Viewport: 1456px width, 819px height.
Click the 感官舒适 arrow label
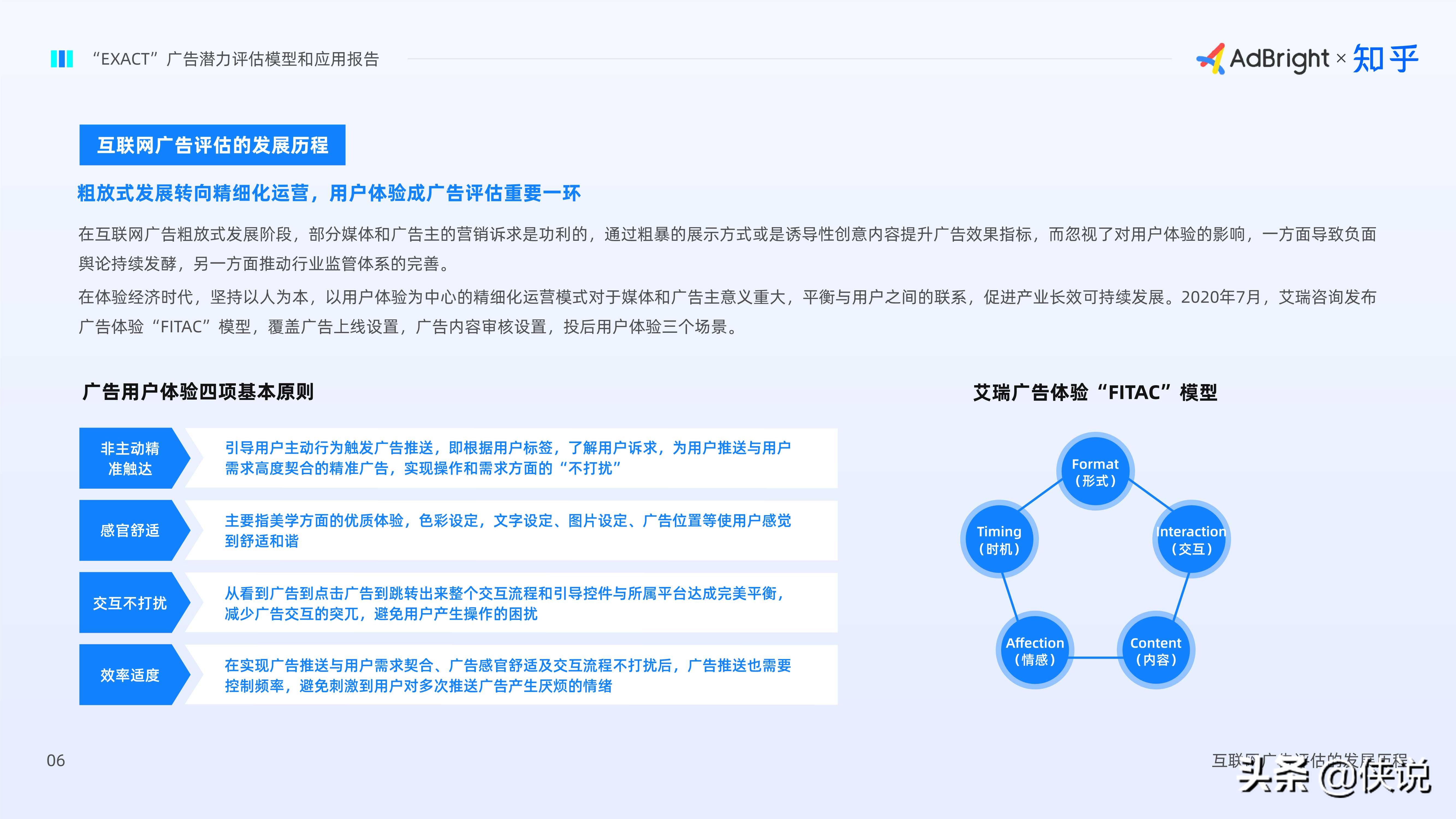pos(135,530)
